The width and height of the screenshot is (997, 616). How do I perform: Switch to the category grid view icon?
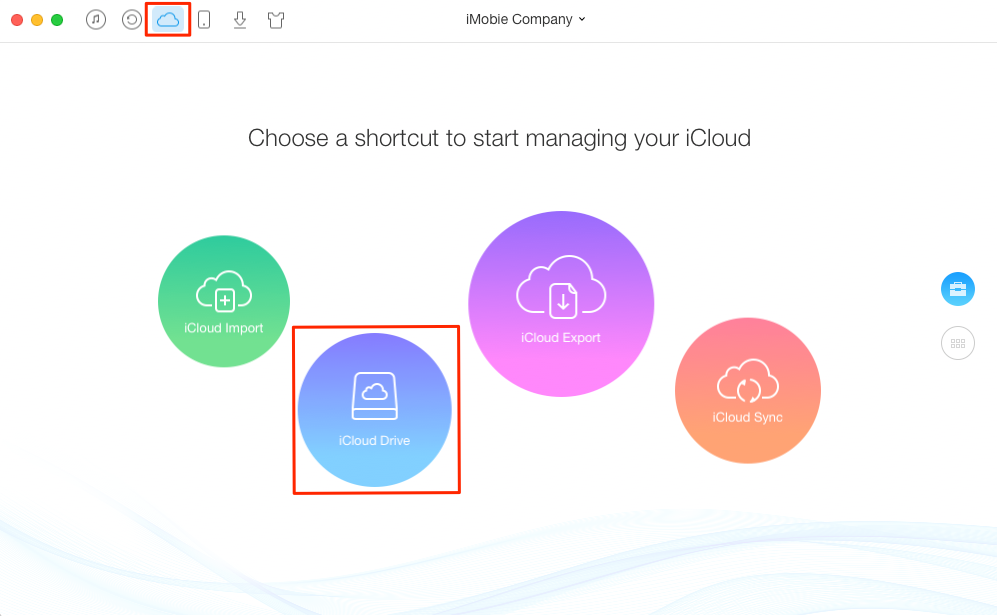pyautogui.click(x=958, y=343)
